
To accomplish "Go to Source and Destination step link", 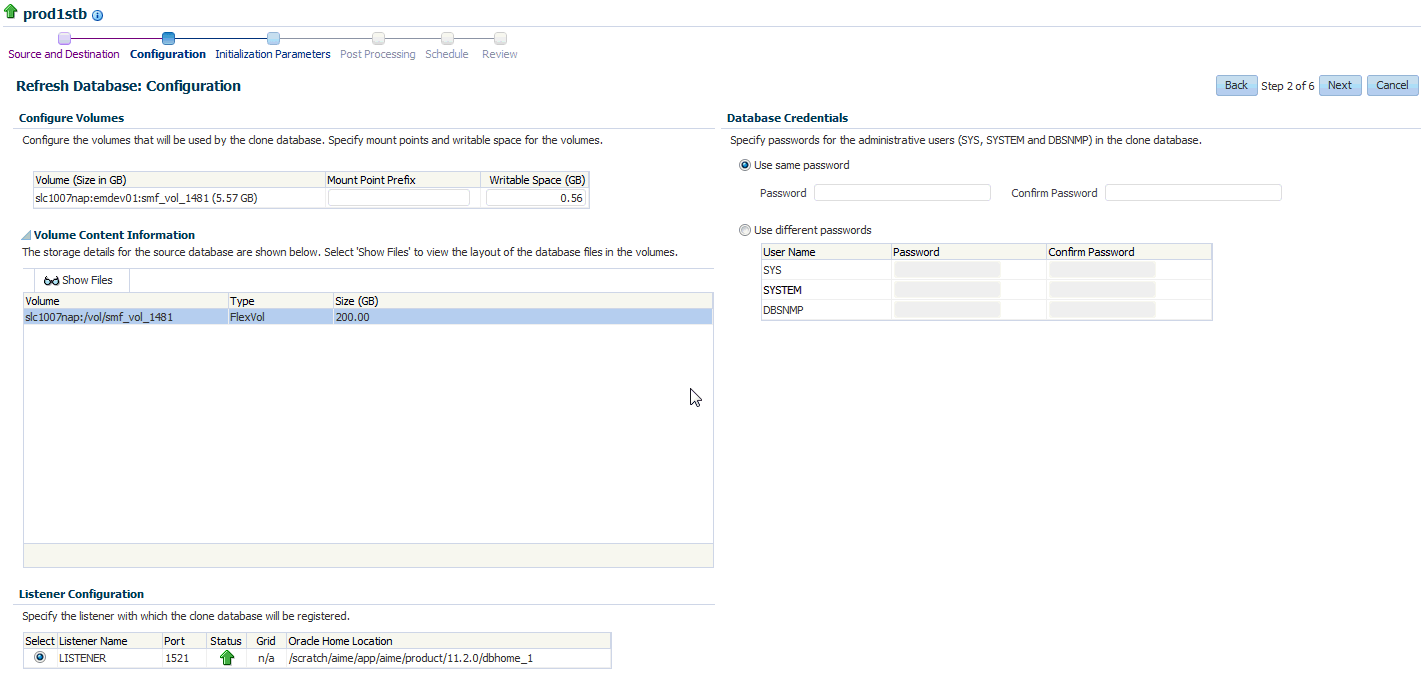I will point(64,54).
